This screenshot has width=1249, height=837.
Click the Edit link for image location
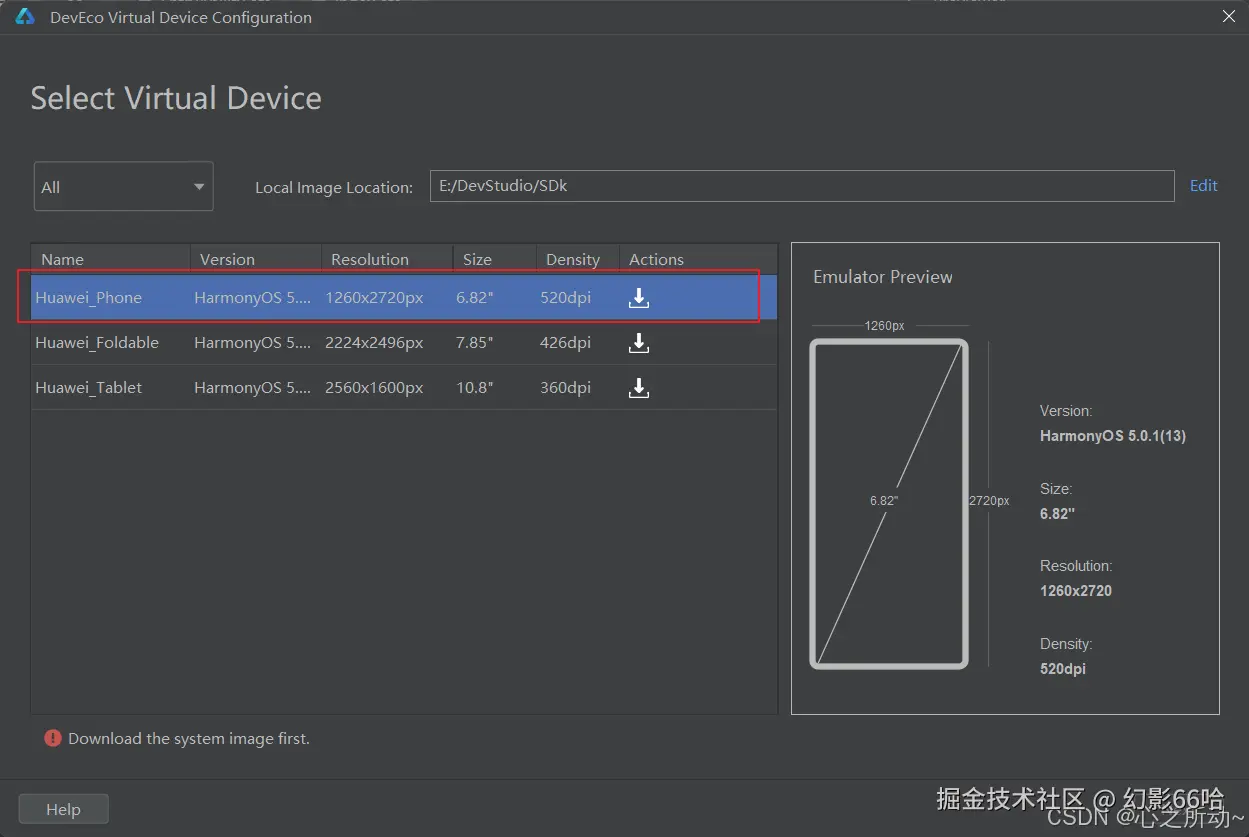point(1203,186)
